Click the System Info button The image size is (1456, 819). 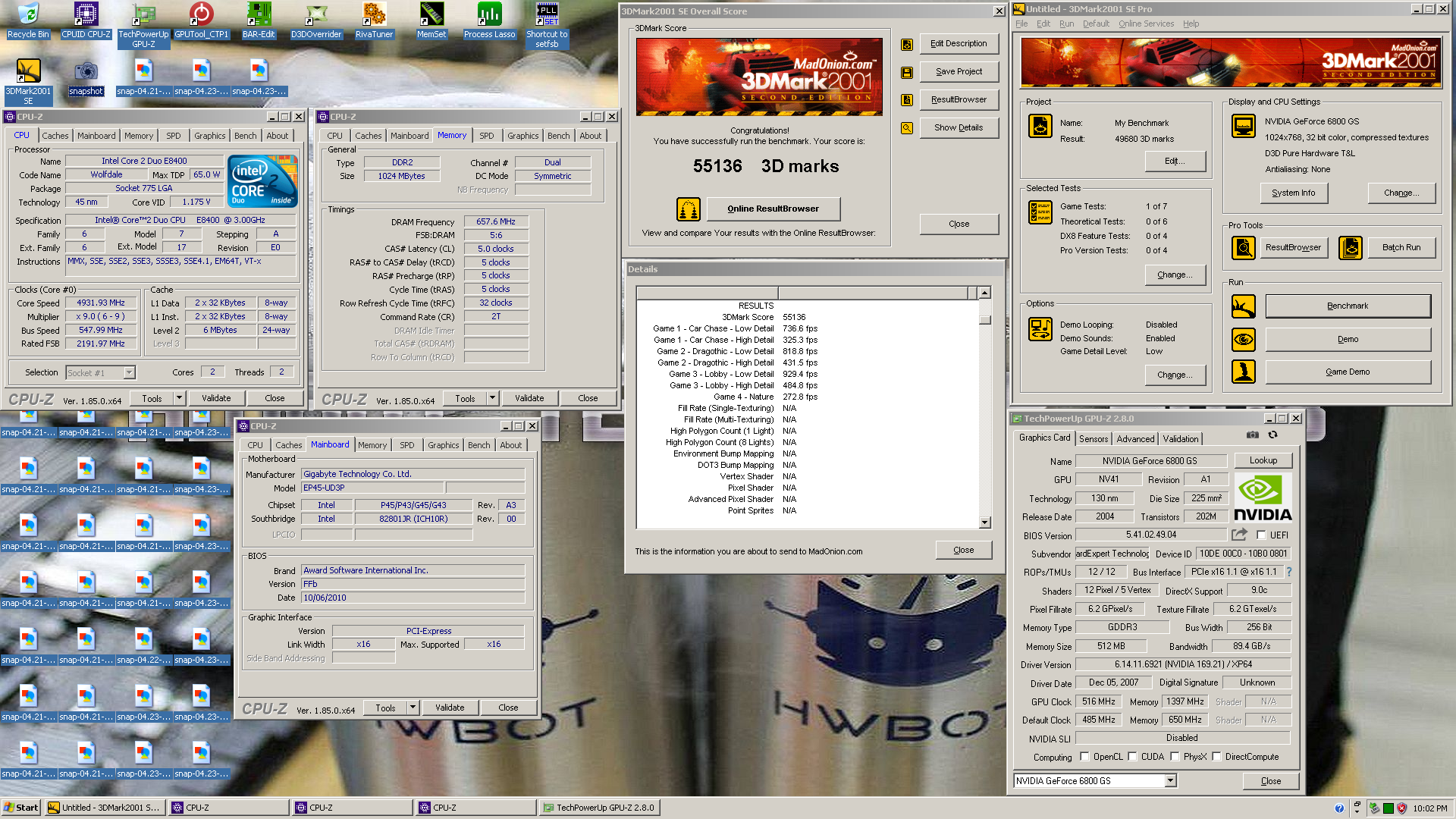click(x=1293, y=193)
